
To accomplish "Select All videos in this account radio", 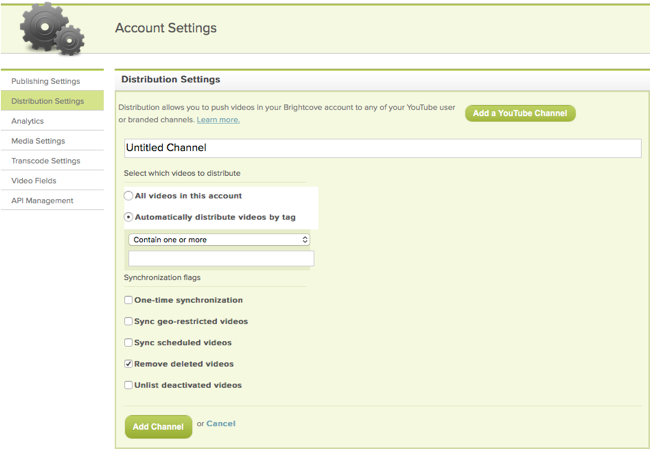I will coord(129,196).
